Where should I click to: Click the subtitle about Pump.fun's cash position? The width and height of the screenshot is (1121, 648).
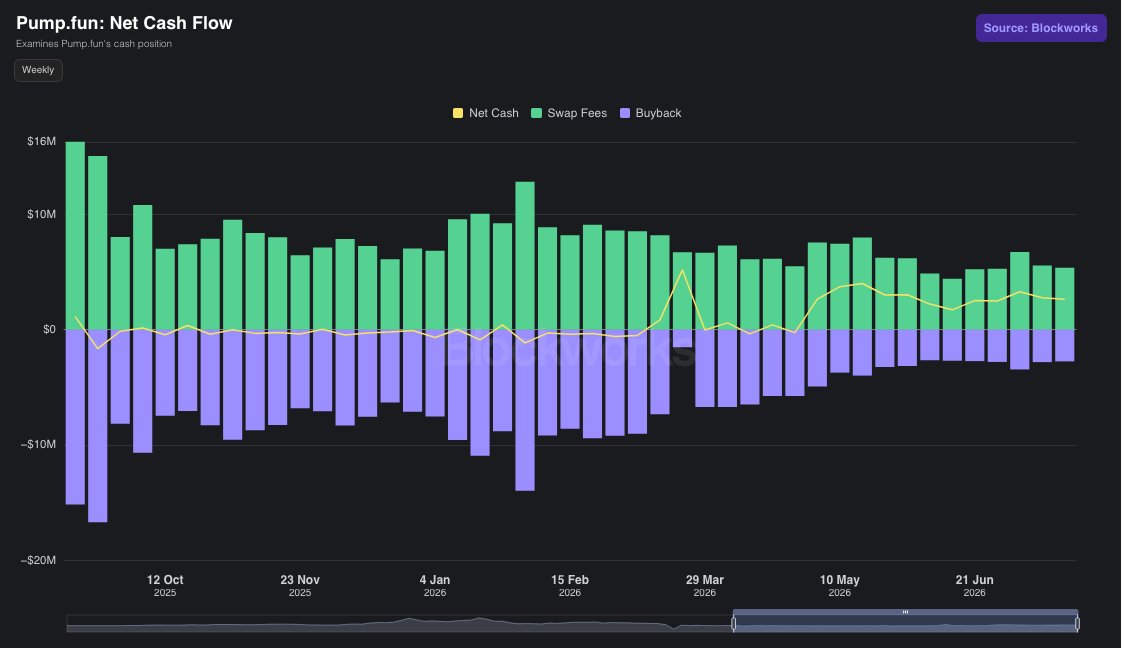point(94,44)
